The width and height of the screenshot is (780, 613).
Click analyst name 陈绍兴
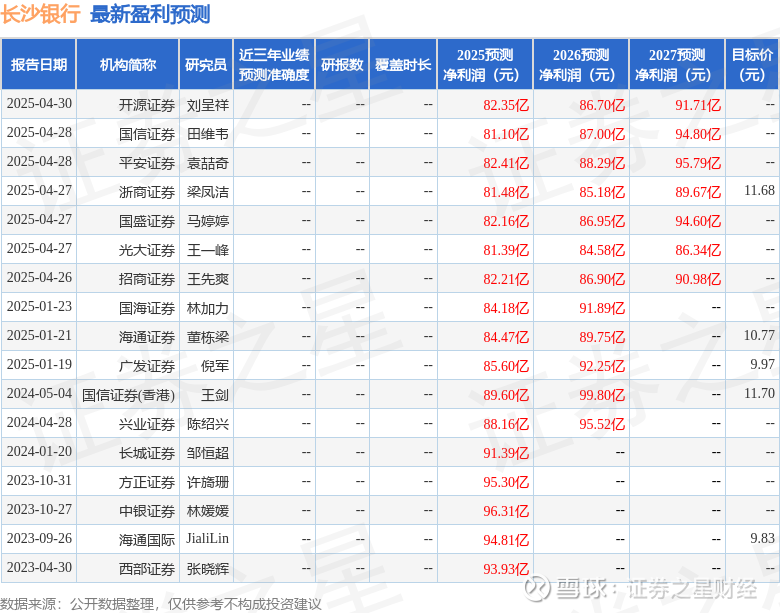pyautogui.click(x=207, y=424)
